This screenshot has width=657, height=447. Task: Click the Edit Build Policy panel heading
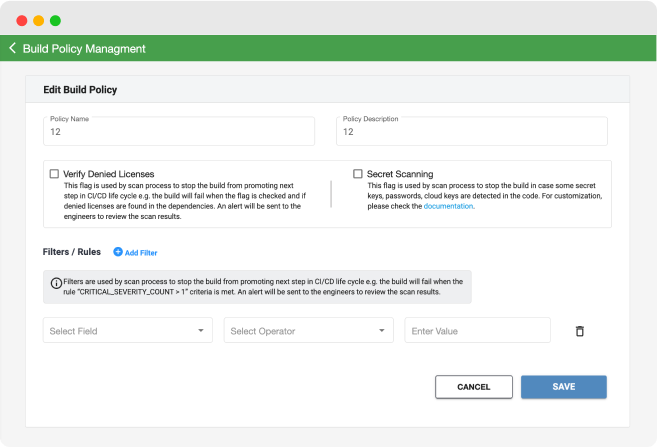pyautogui.click(x=80, y=90)
